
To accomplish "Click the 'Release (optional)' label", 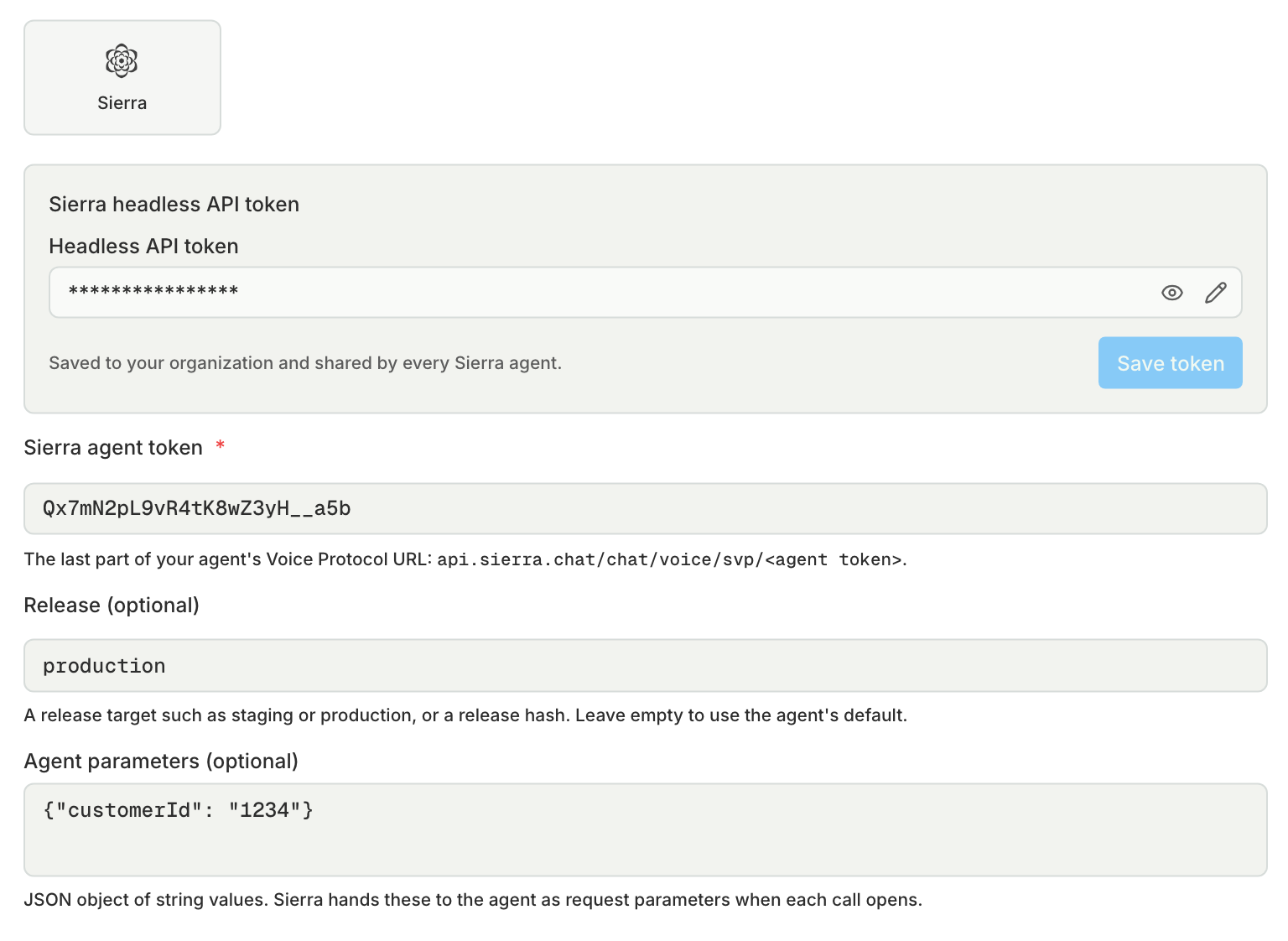I will [x=112, y=606].
